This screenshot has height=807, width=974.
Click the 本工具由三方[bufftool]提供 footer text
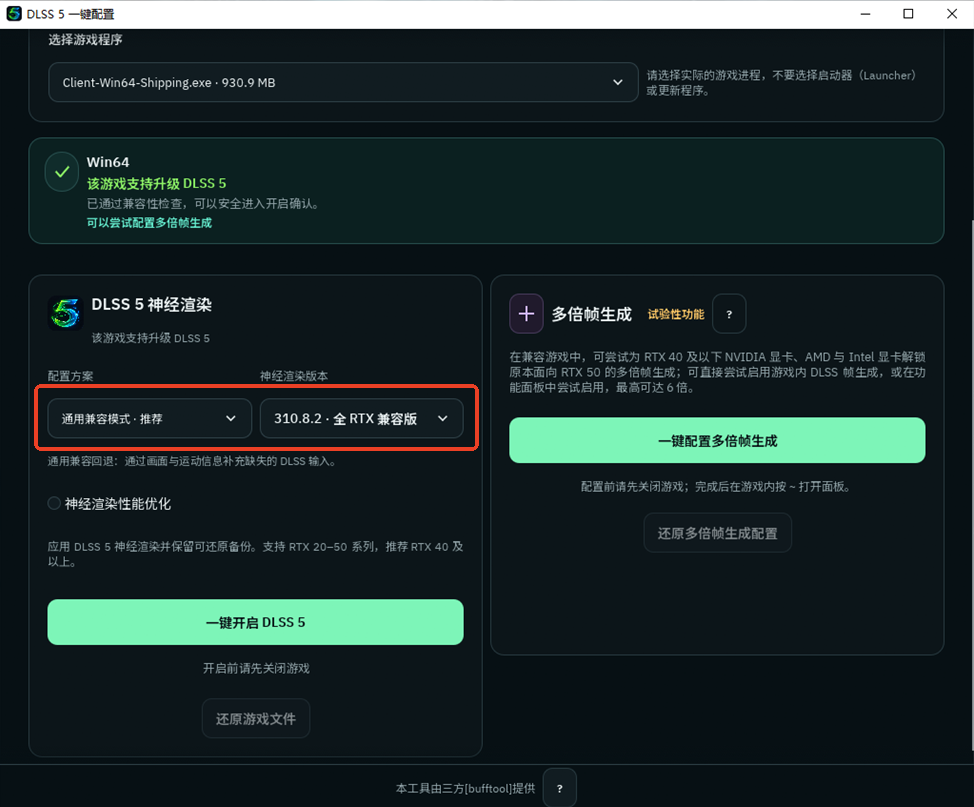click(x=465, y=788)
